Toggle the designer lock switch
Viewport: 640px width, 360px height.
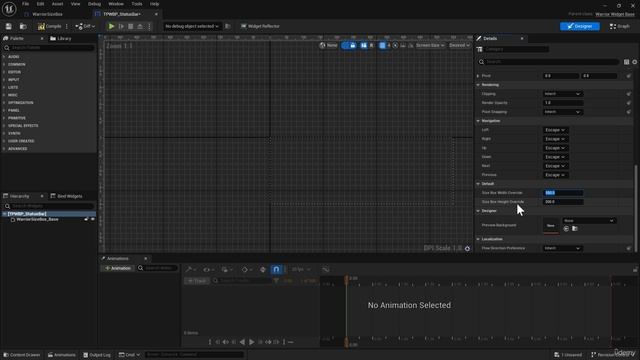click(349, 45)
